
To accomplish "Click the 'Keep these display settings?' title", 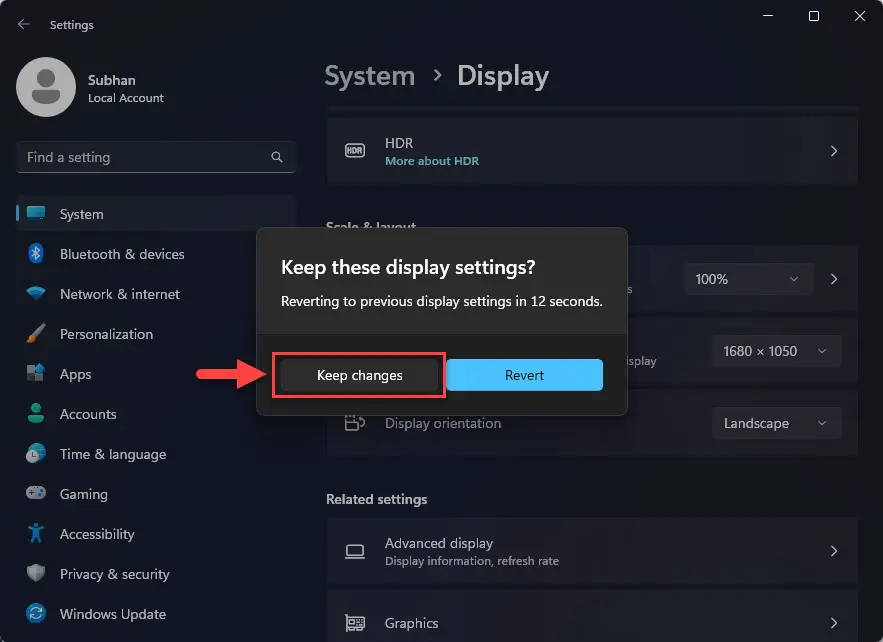I will click(x=408, y=267).
